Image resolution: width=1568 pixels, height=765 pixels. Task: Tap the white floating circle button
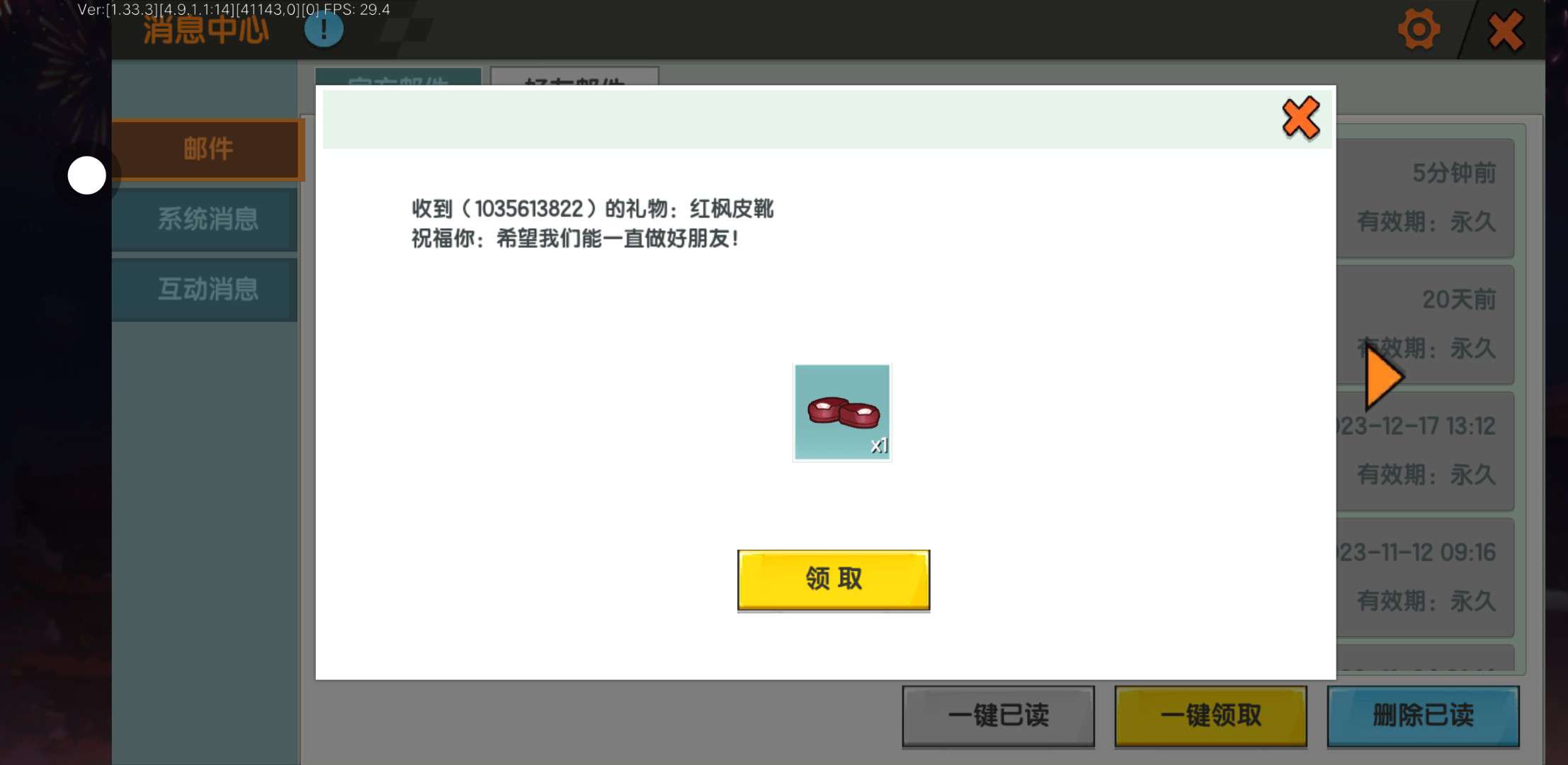(x=86, y=175)
